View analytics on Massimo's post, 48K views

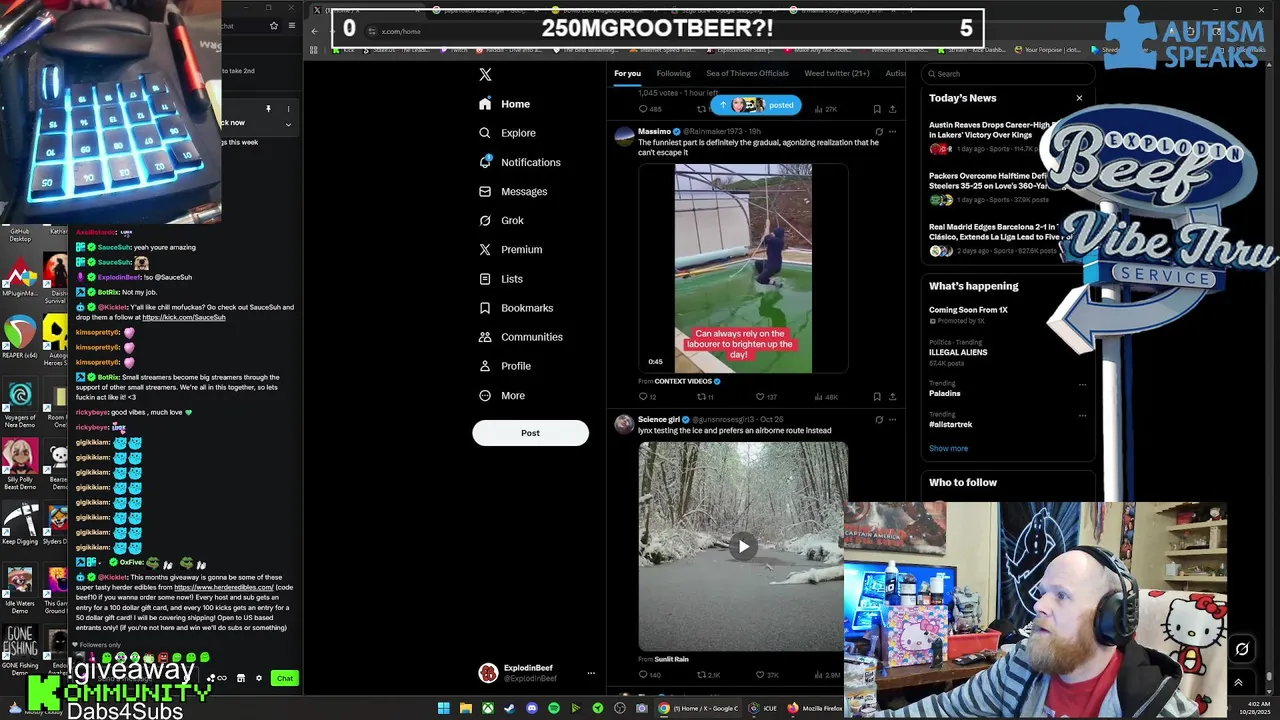[826, 397]
